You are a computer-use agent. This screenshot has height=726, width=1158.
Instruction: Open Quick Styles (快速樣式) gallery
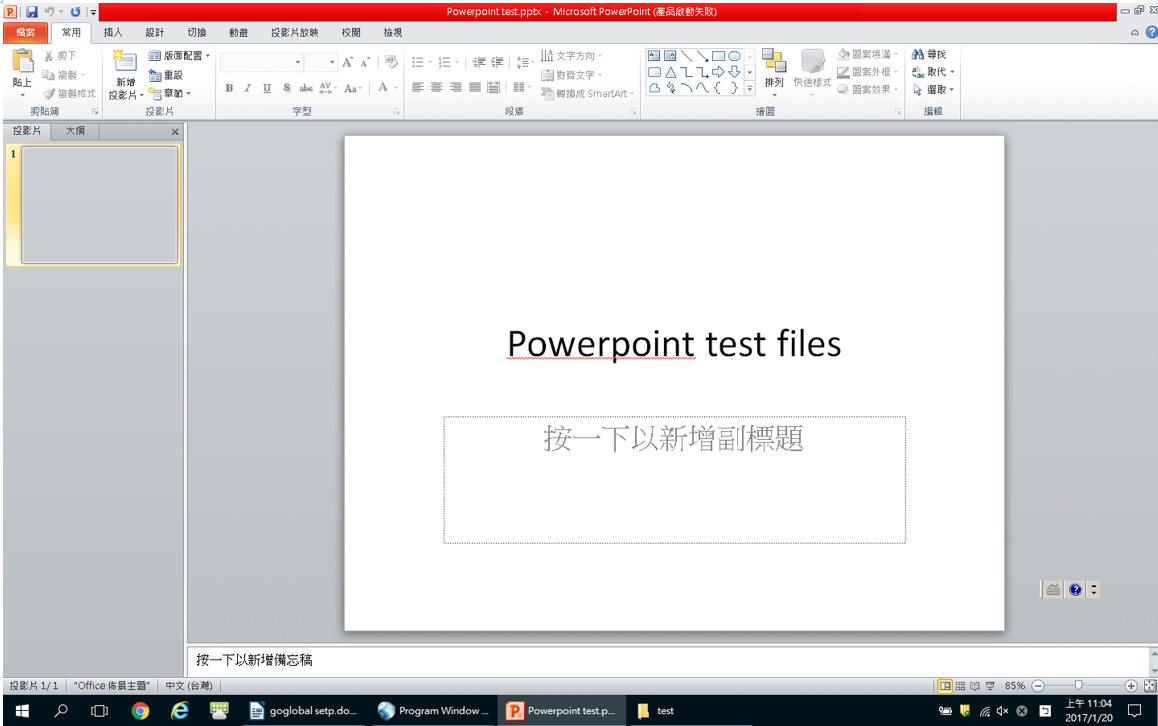(x=812, y=70)
